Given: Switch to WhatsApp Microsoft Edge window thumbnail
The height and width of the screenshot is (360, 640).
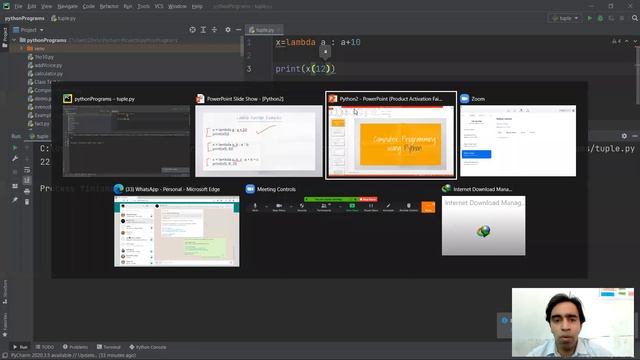Looking at the screenshot, I should (x=177, y=231).
